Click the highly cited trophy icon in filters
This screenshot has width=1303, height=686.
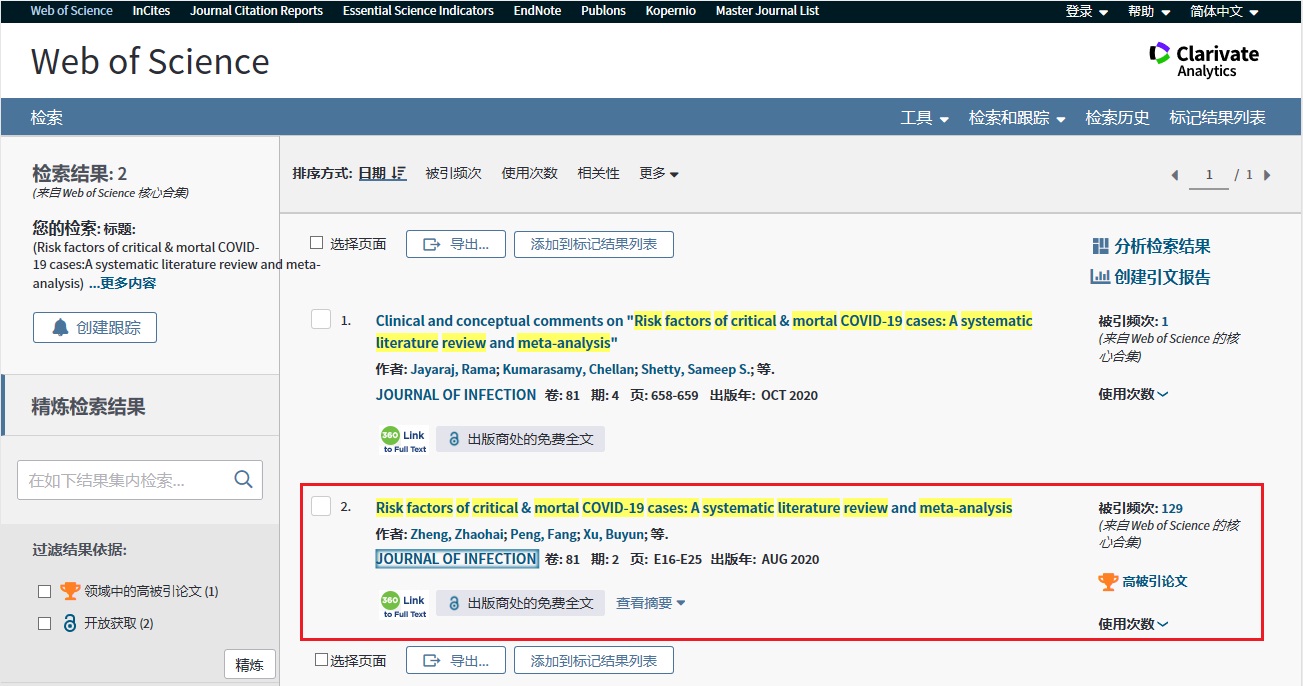click(x=69, y=591)
